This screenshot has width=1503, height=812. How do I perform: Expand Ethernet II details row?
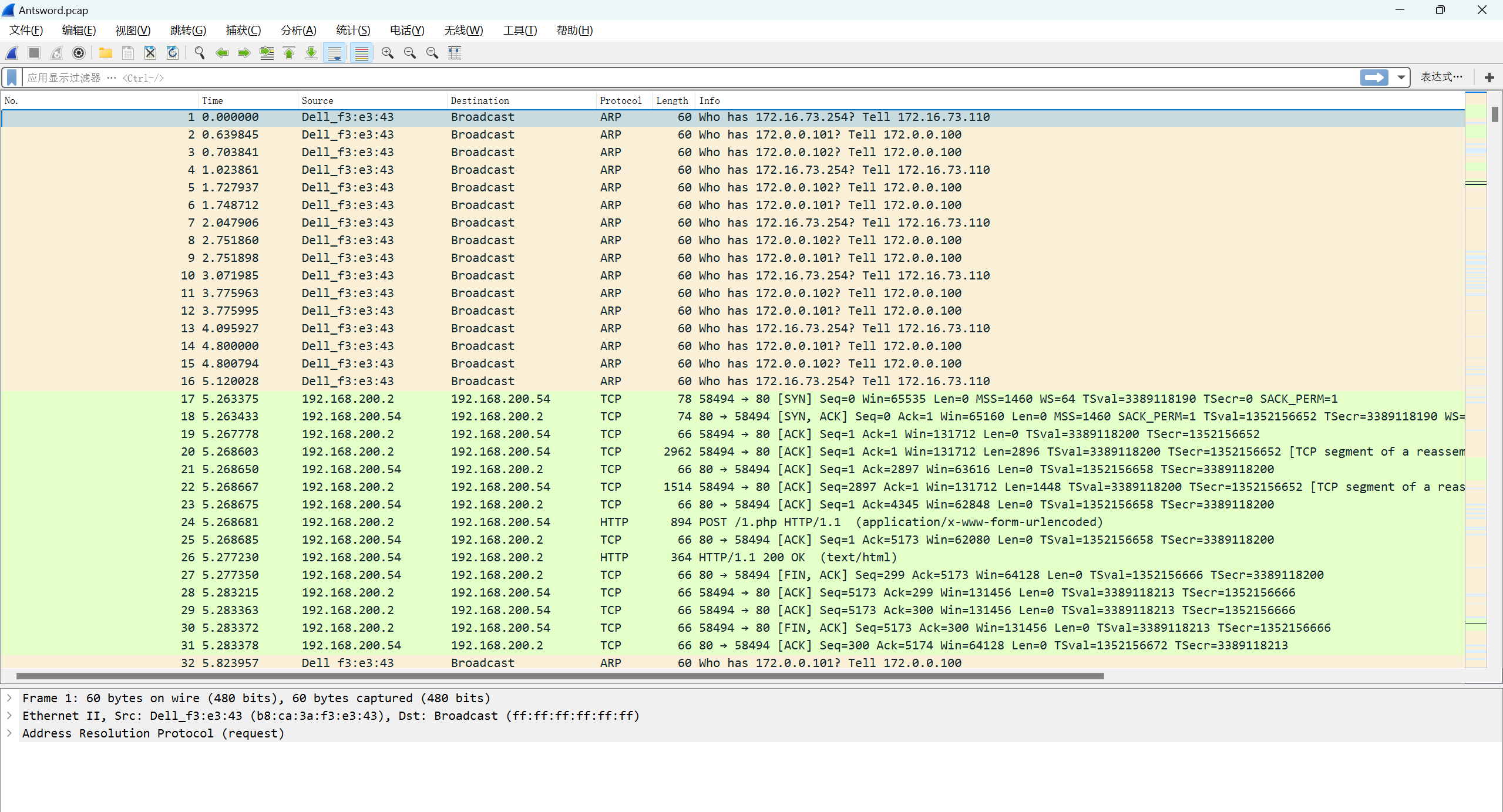coord(9,716)
